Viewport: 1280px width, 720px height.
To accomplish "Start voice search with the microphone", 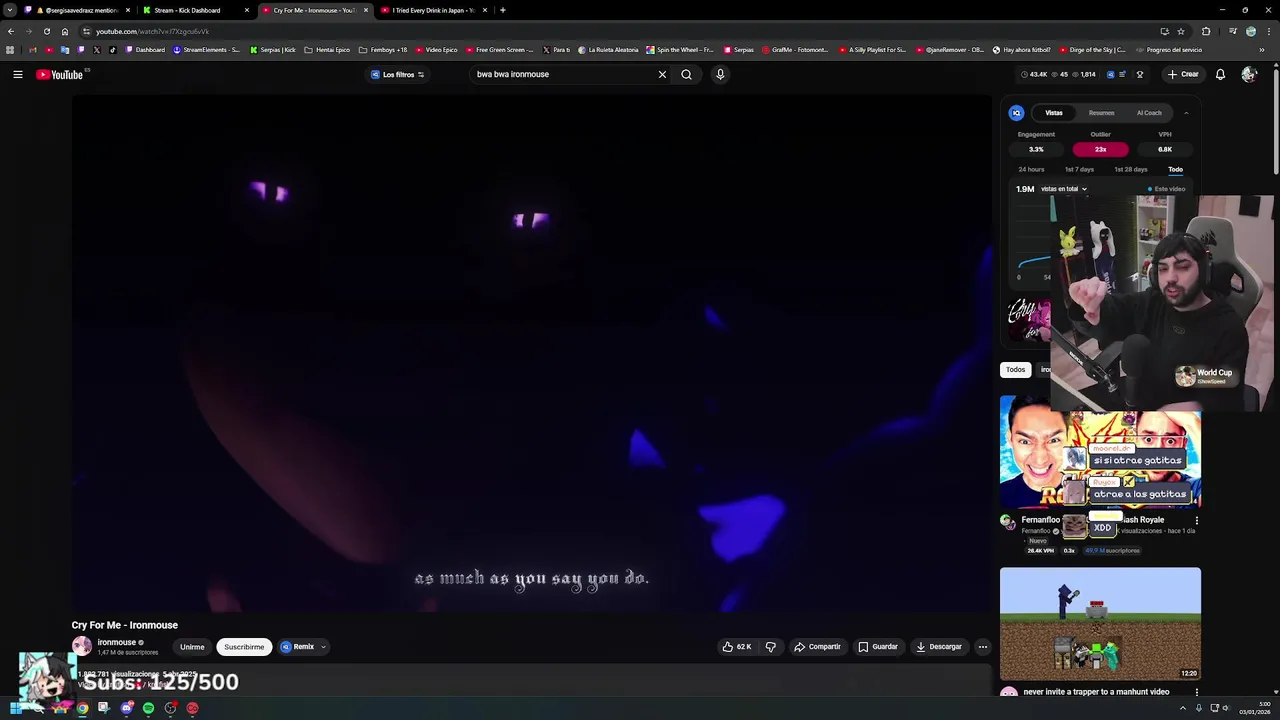I will 720,74.
